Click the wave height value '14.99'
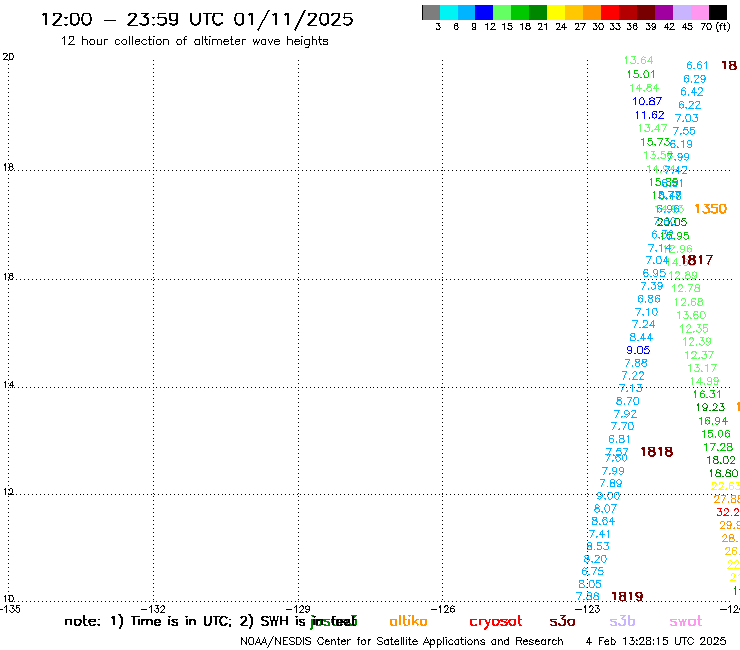The height and width of the screenshot is (650, 740). coord(704,381)
